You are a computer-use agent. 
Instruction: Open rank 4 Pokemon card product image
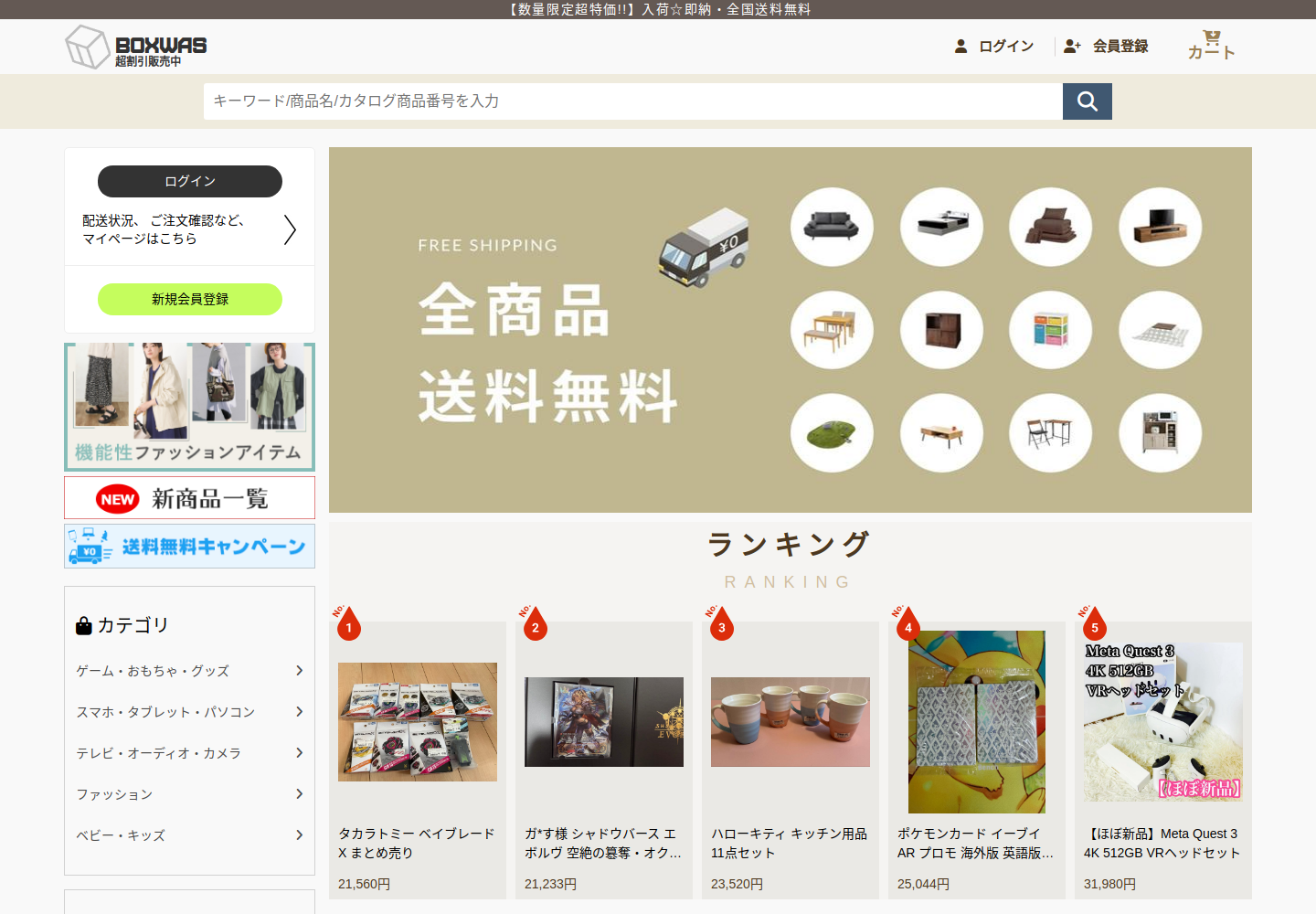[977, 722]
